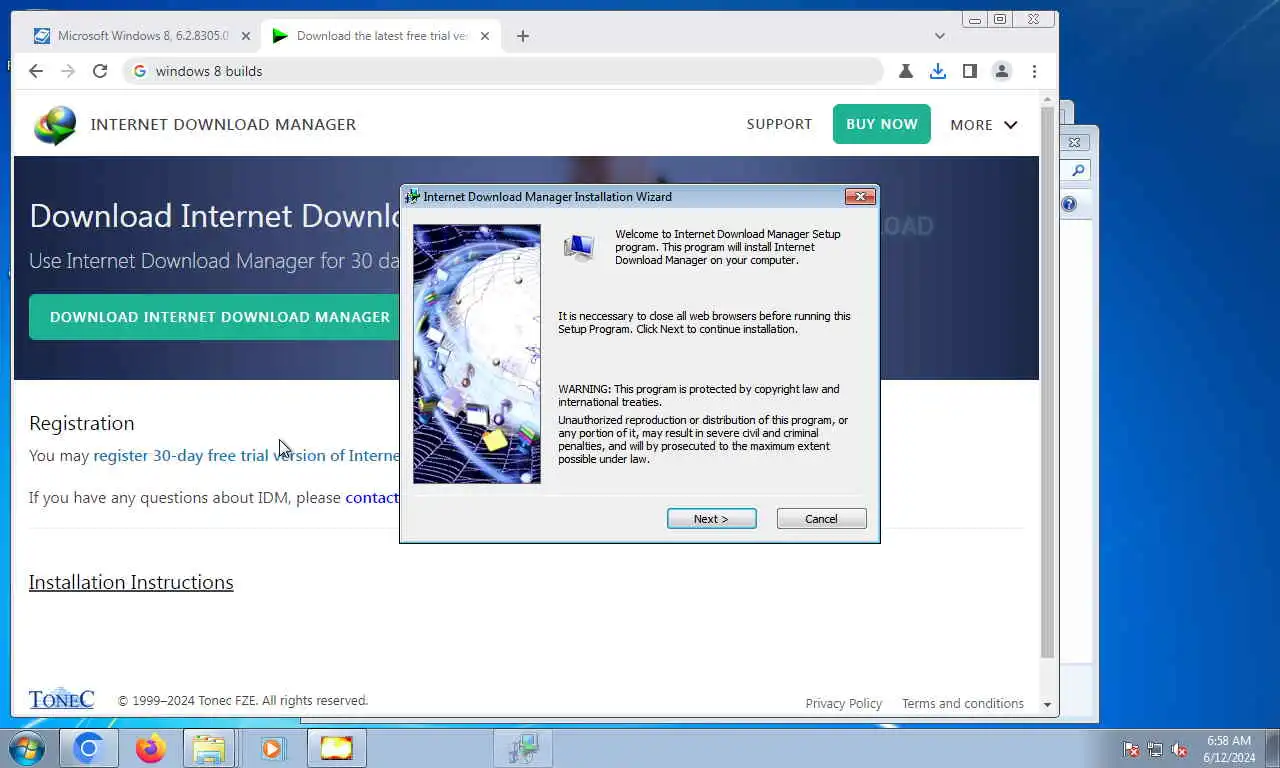Open Windows Media Player in taskbar
This screenshot has width=1280, height=768.
pos(272,748)
